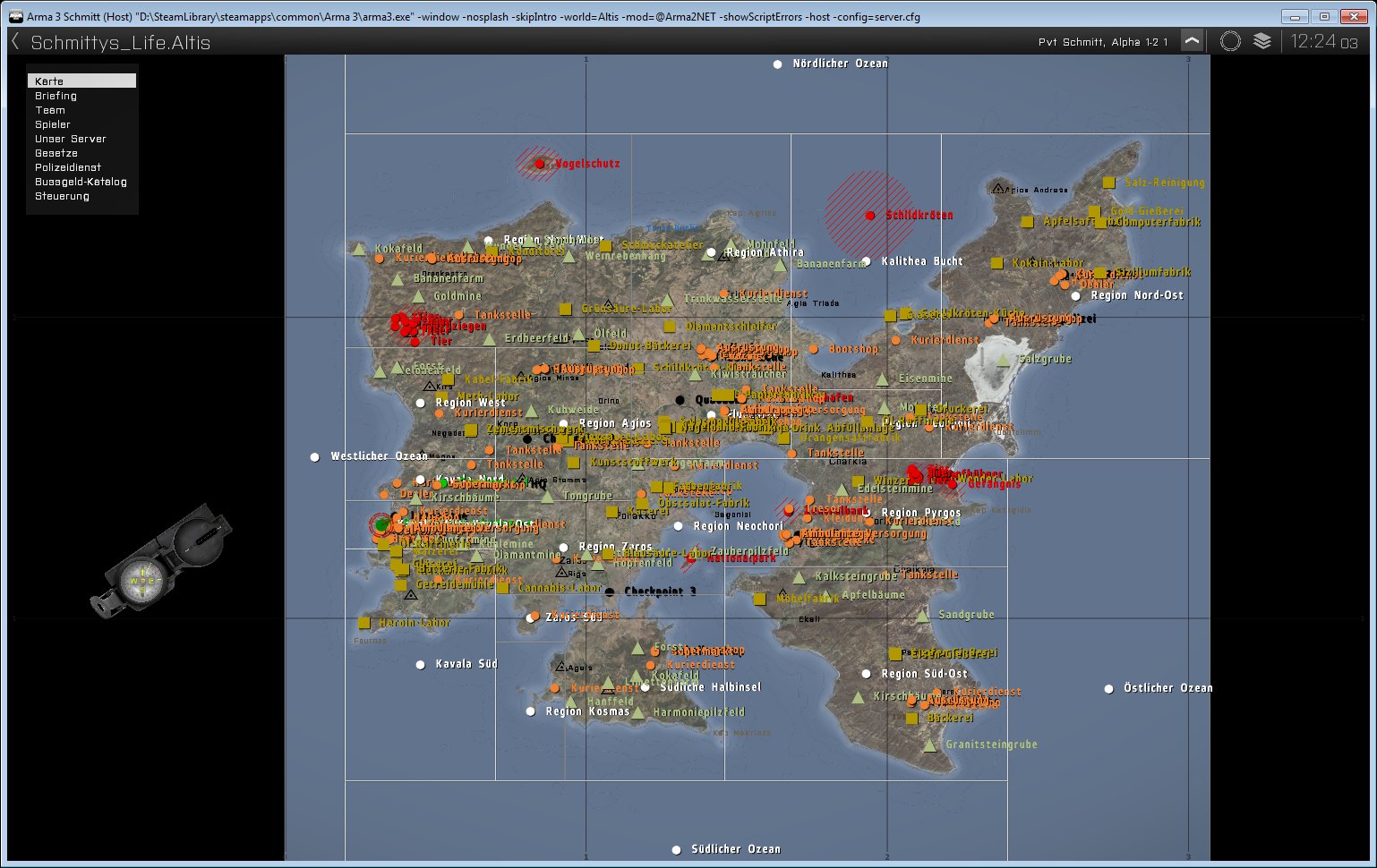Collapse the top bar with the chevron icon

[1192, 41]
